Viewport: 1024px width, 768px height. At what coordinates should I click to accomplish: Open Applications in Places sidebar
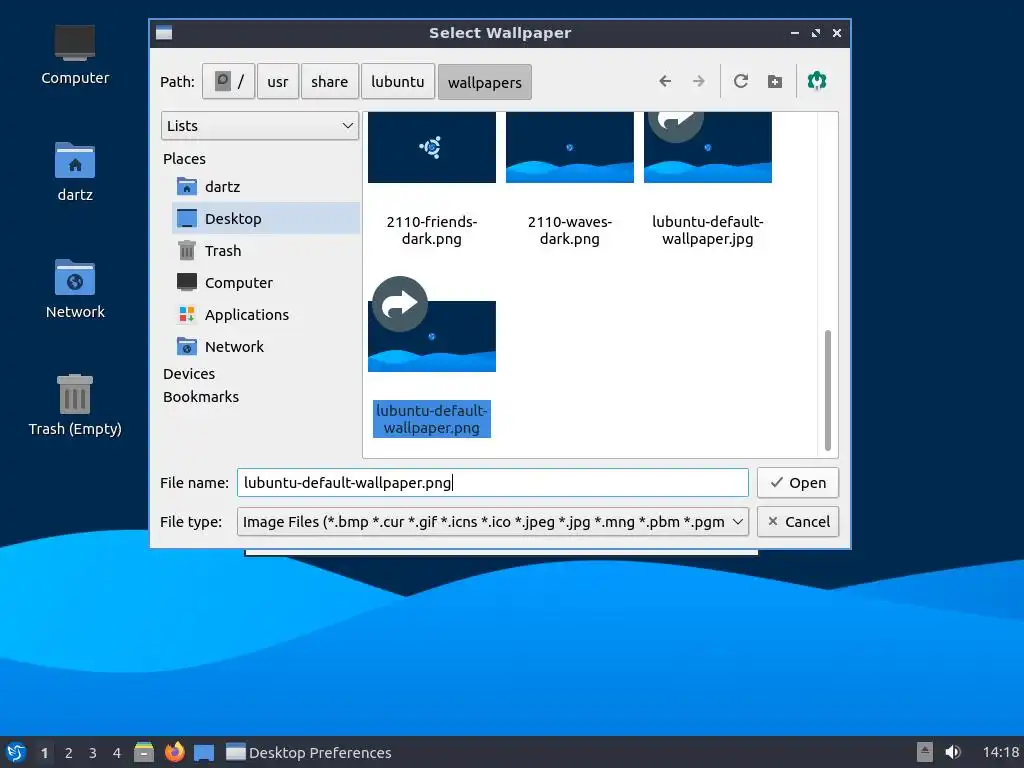[266, 315]
